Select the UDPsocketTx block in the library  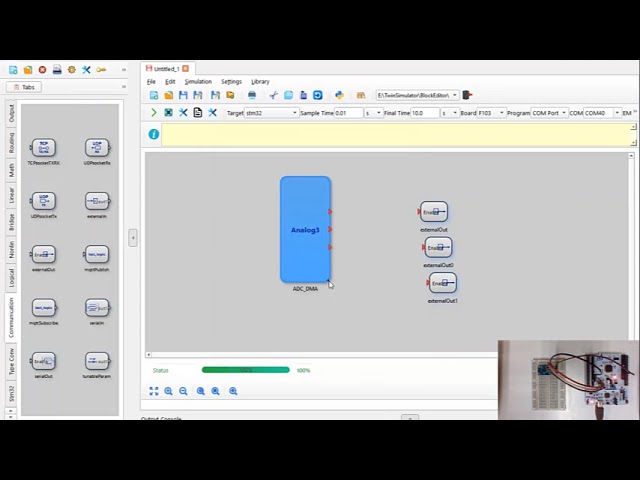pyautogui.click(x=44, y=201)
